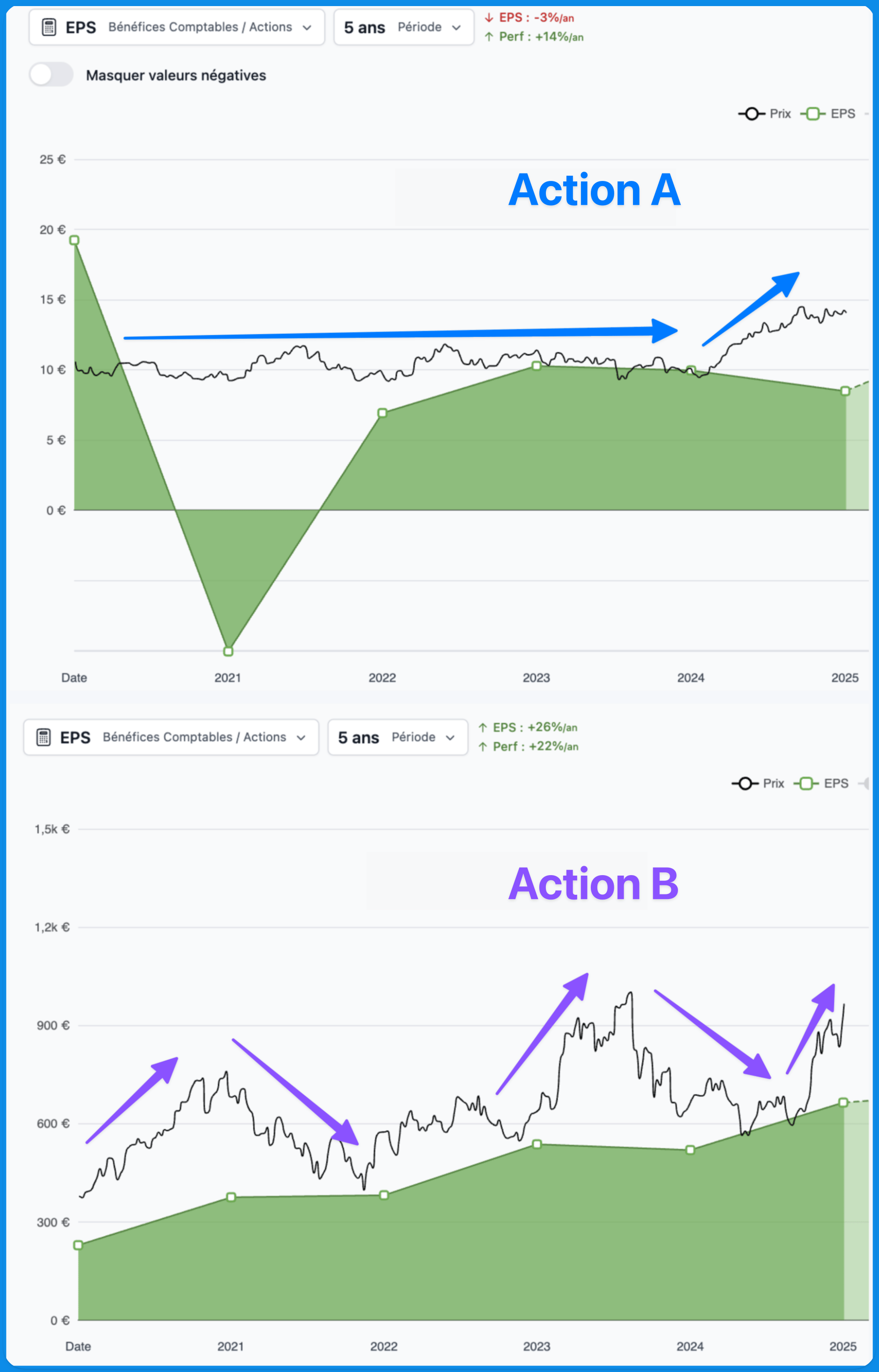This screenshot has width=879, height=1372.
Task: Expand the EPS Bénéfices Comptables dropdown above Action A
Action: 177,27
